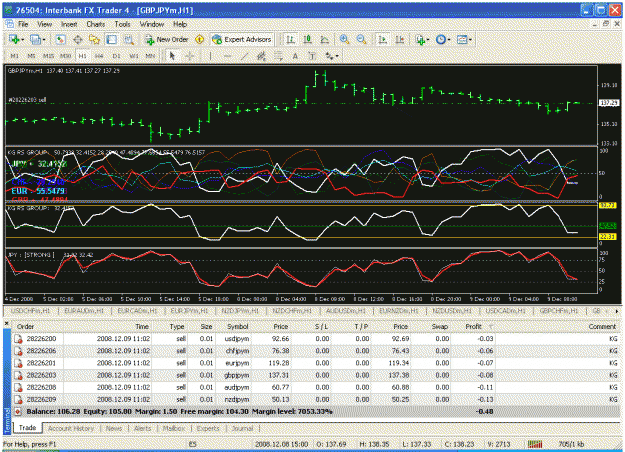
Task: Switch to the H4 timeframe
Action: [x=99, y=56]
